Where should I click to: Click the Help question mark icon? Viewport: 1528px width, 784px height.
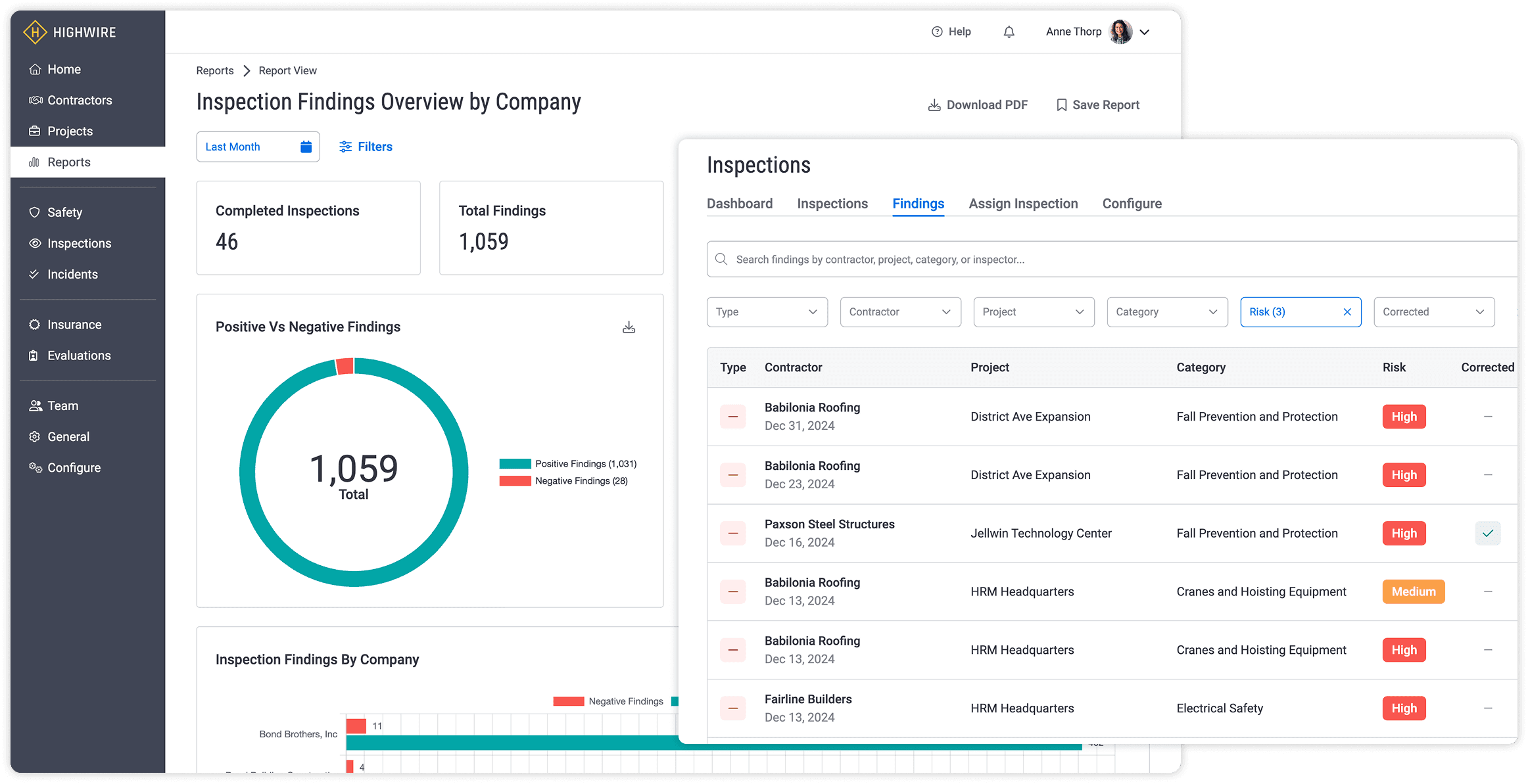[x=937, y=32]
